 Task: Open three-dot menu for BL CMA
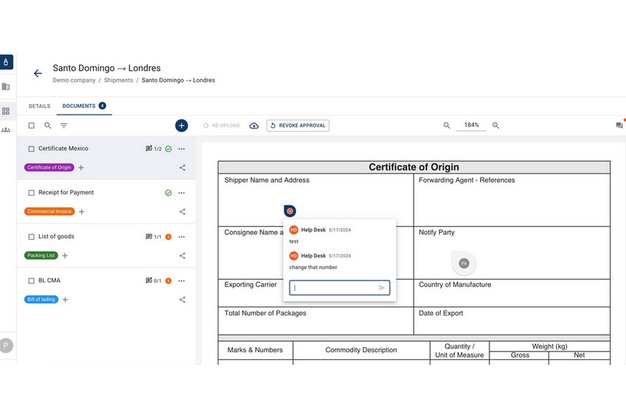click(x=182, y=281)
